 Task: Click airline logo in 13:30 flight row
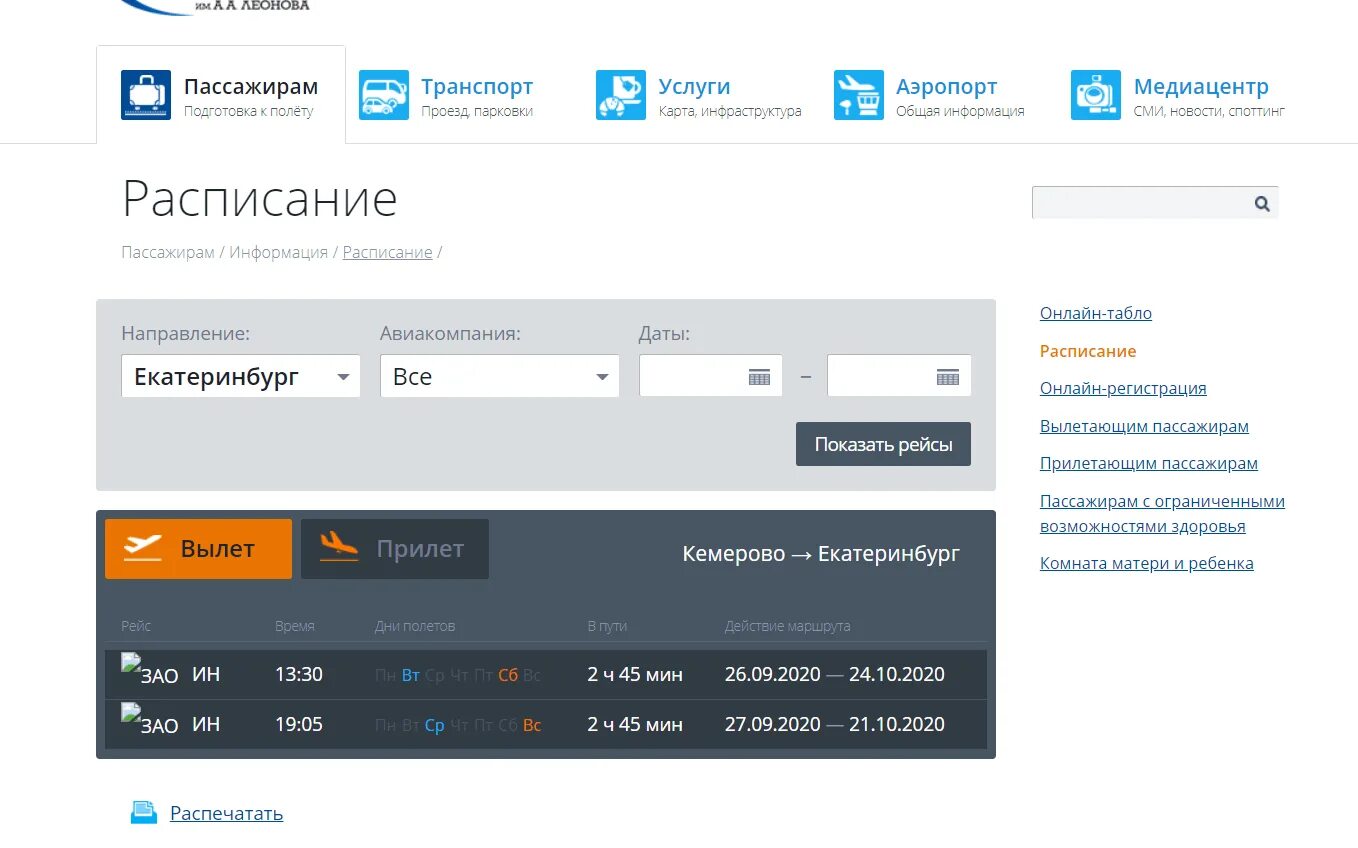coord(150,670)
